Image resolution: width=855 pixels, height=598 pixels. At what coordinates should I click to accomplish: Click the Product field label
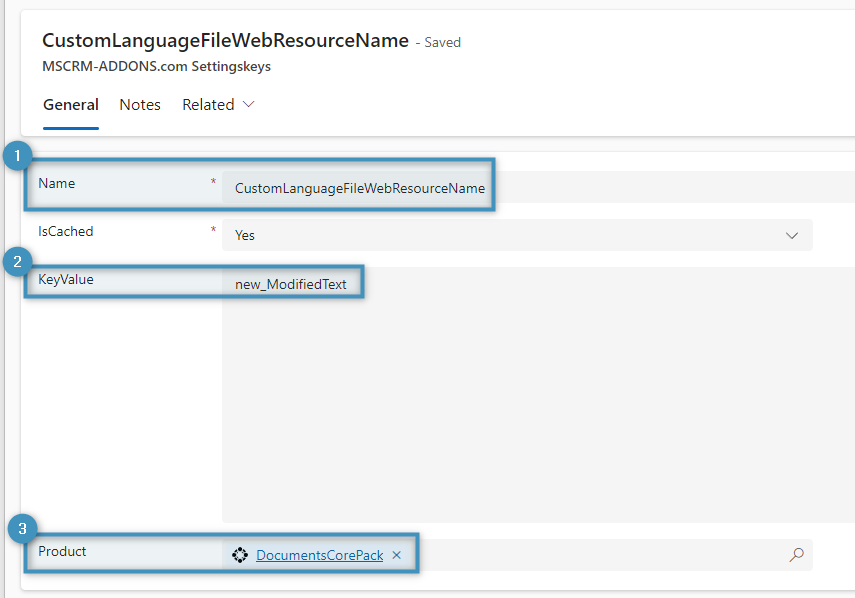[x=62, y=552]
